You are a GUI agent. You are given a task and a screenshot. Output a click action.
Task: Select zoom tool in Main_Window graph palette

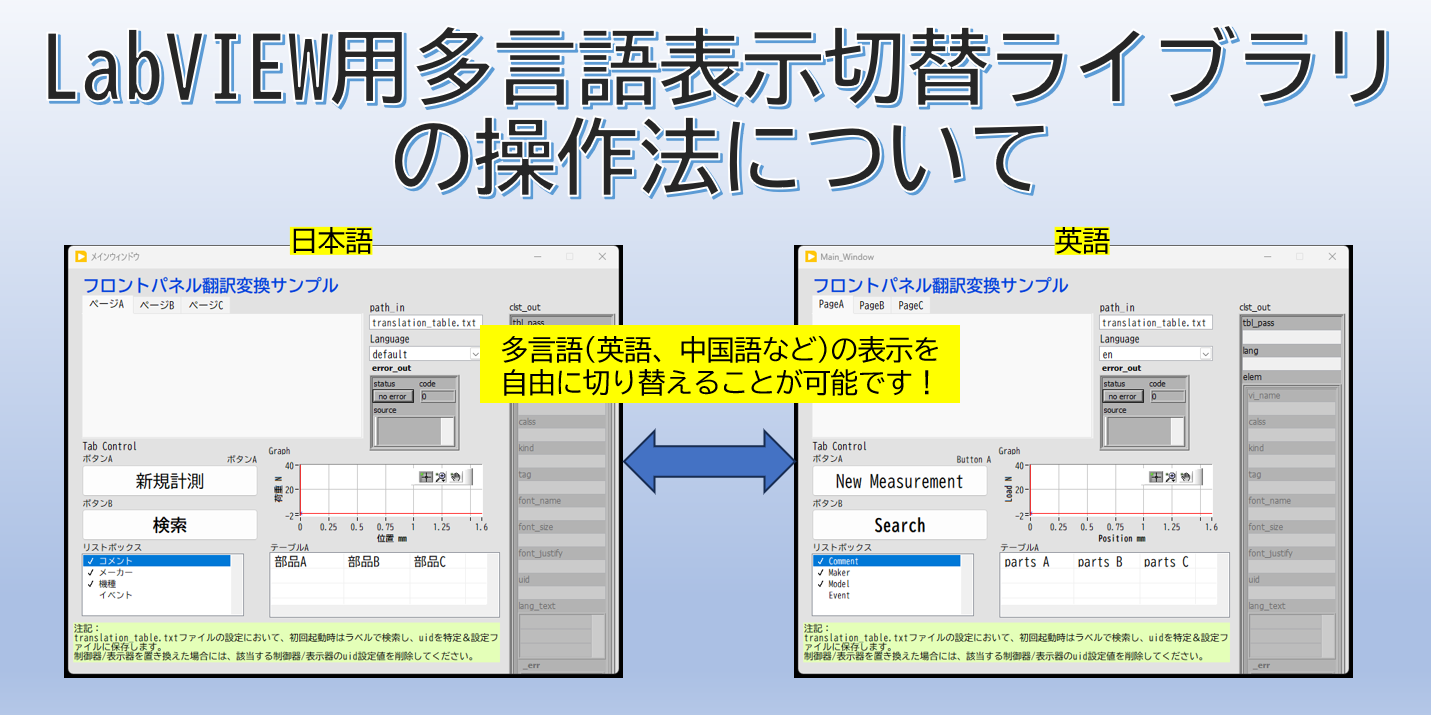[x=1171, y=477]
